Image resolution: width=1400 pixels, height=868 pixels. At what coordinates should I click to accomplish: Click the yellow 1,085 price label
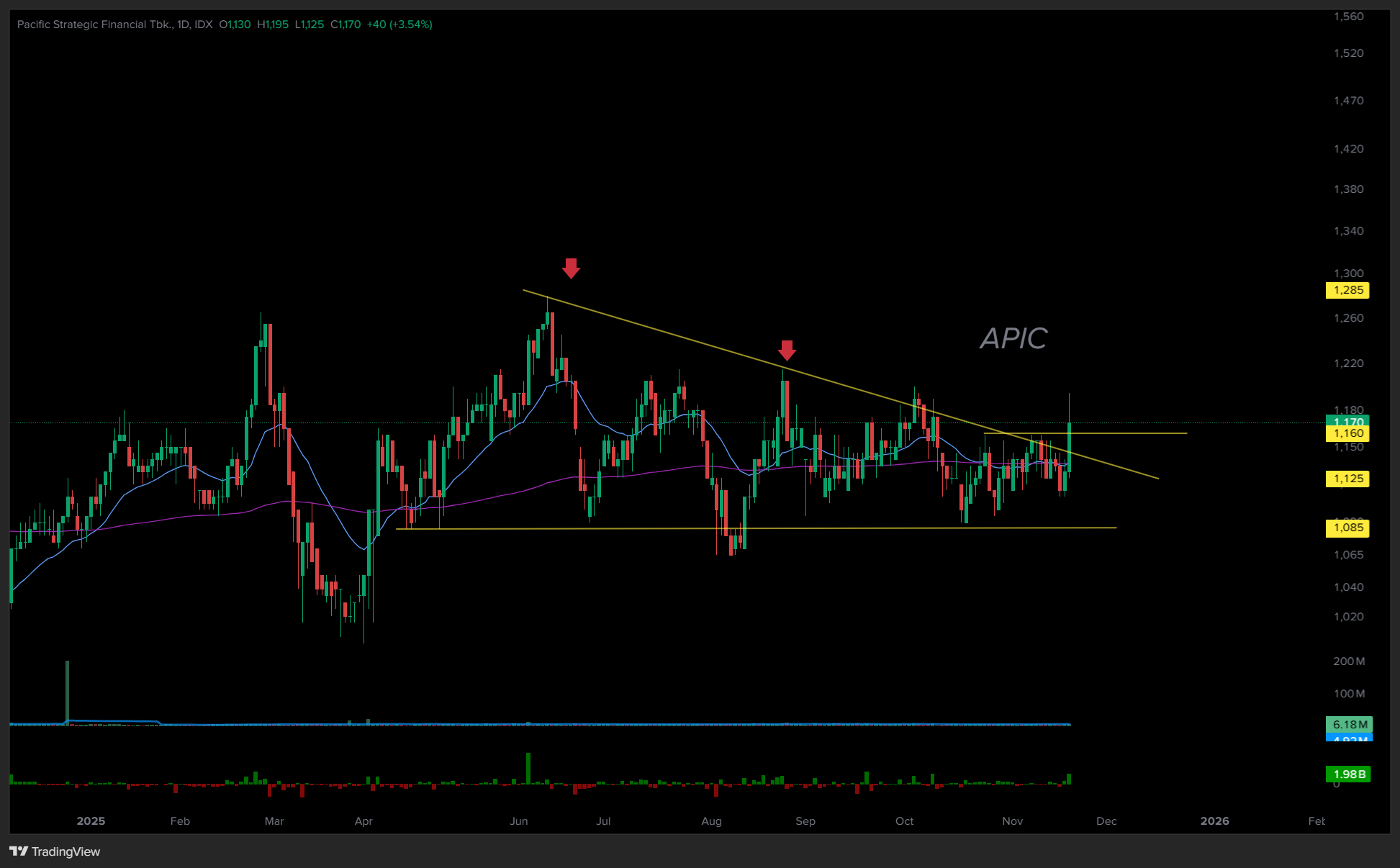pyautogui.click(x=1347, y=528)
